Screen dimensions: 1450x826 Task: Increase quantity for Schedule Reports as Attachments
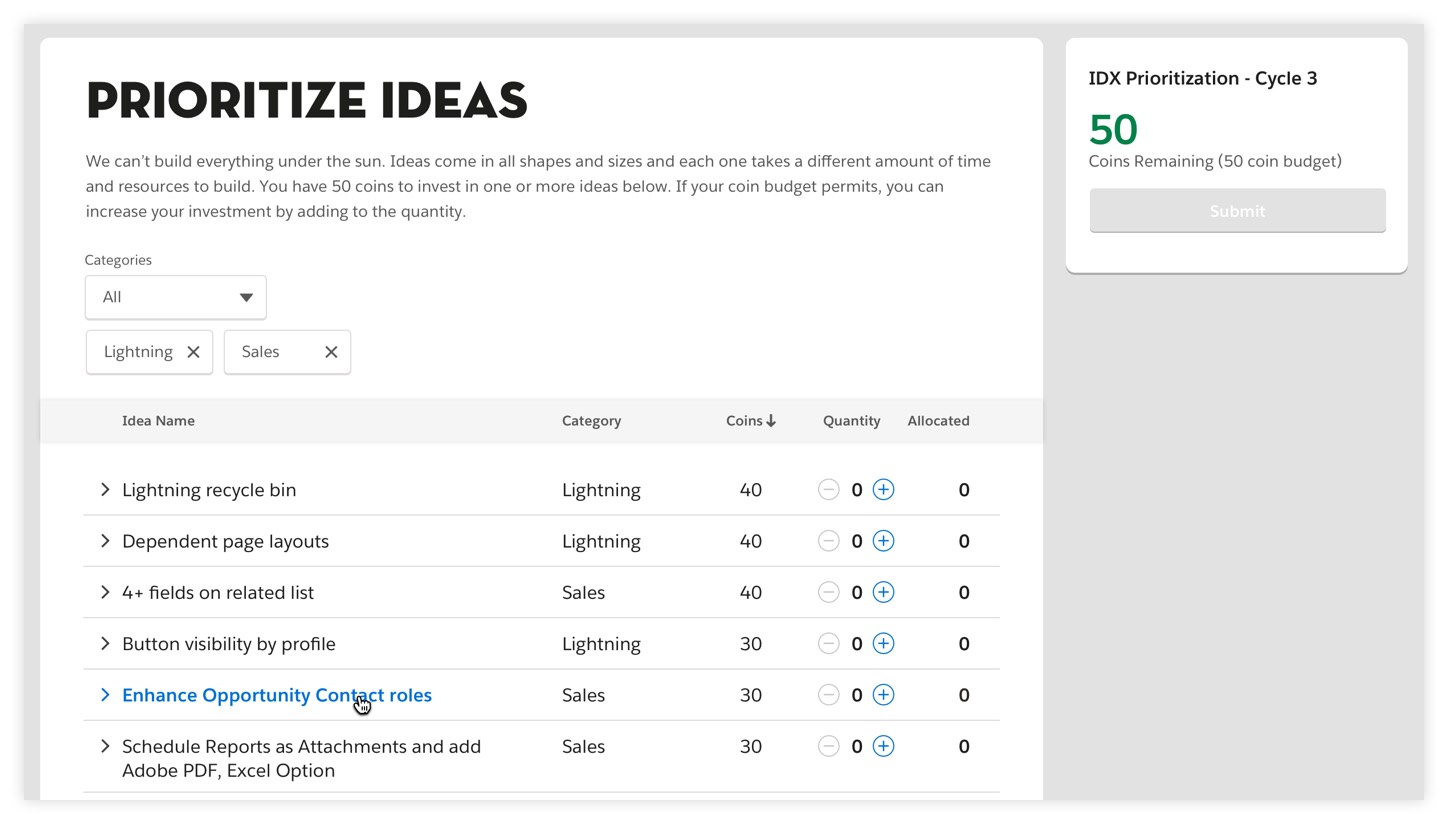883,747
